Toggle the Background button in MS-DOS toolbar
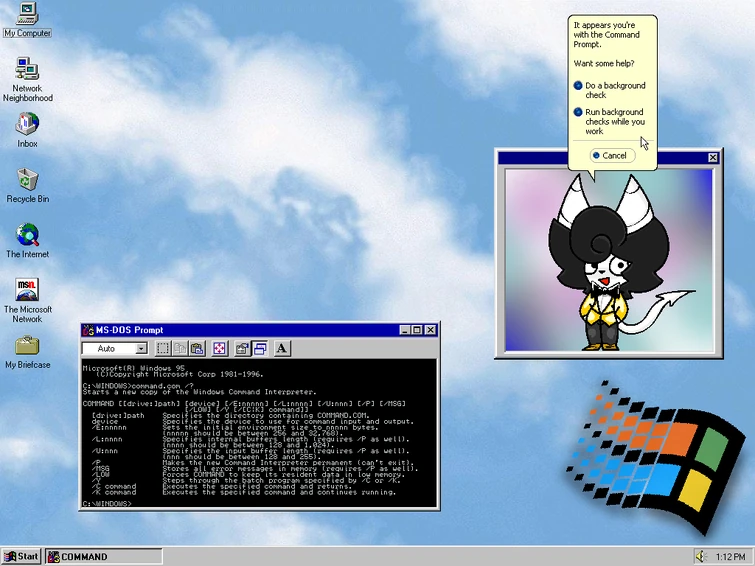 coord(260,348)
